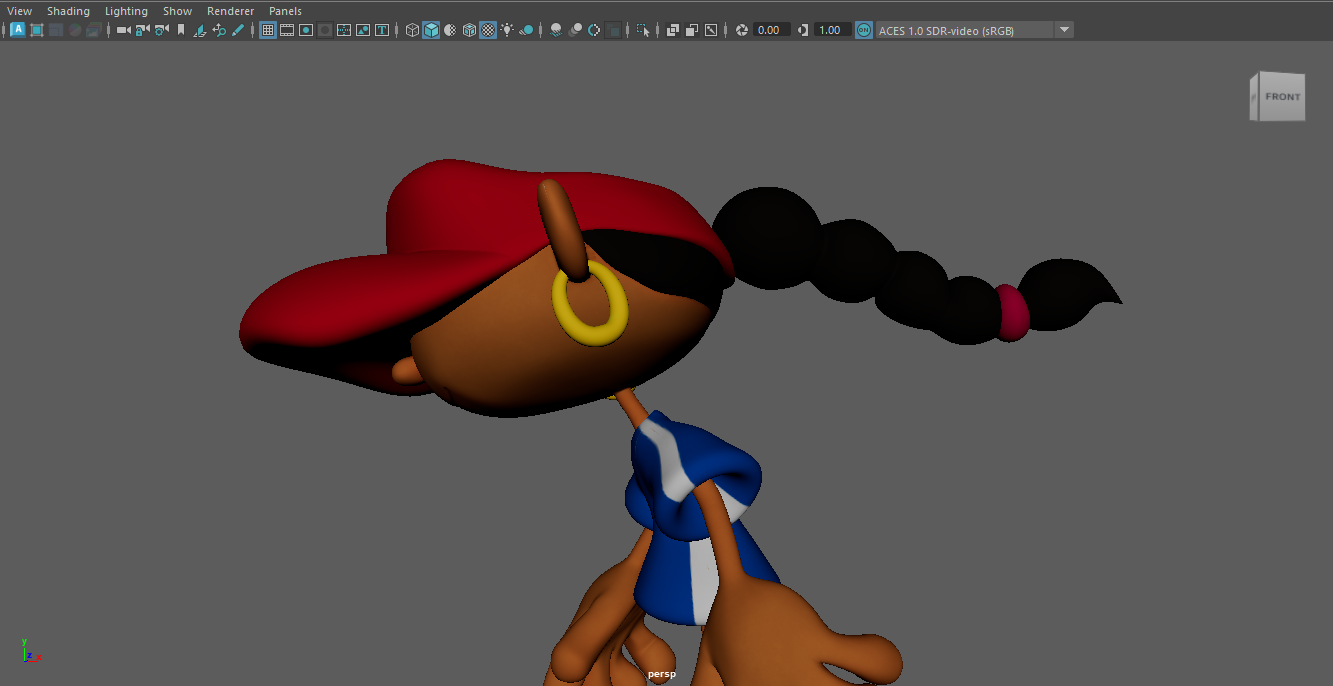Open the Panels menu
This screenshot has height=686, width=1333.
click(285, 11)
